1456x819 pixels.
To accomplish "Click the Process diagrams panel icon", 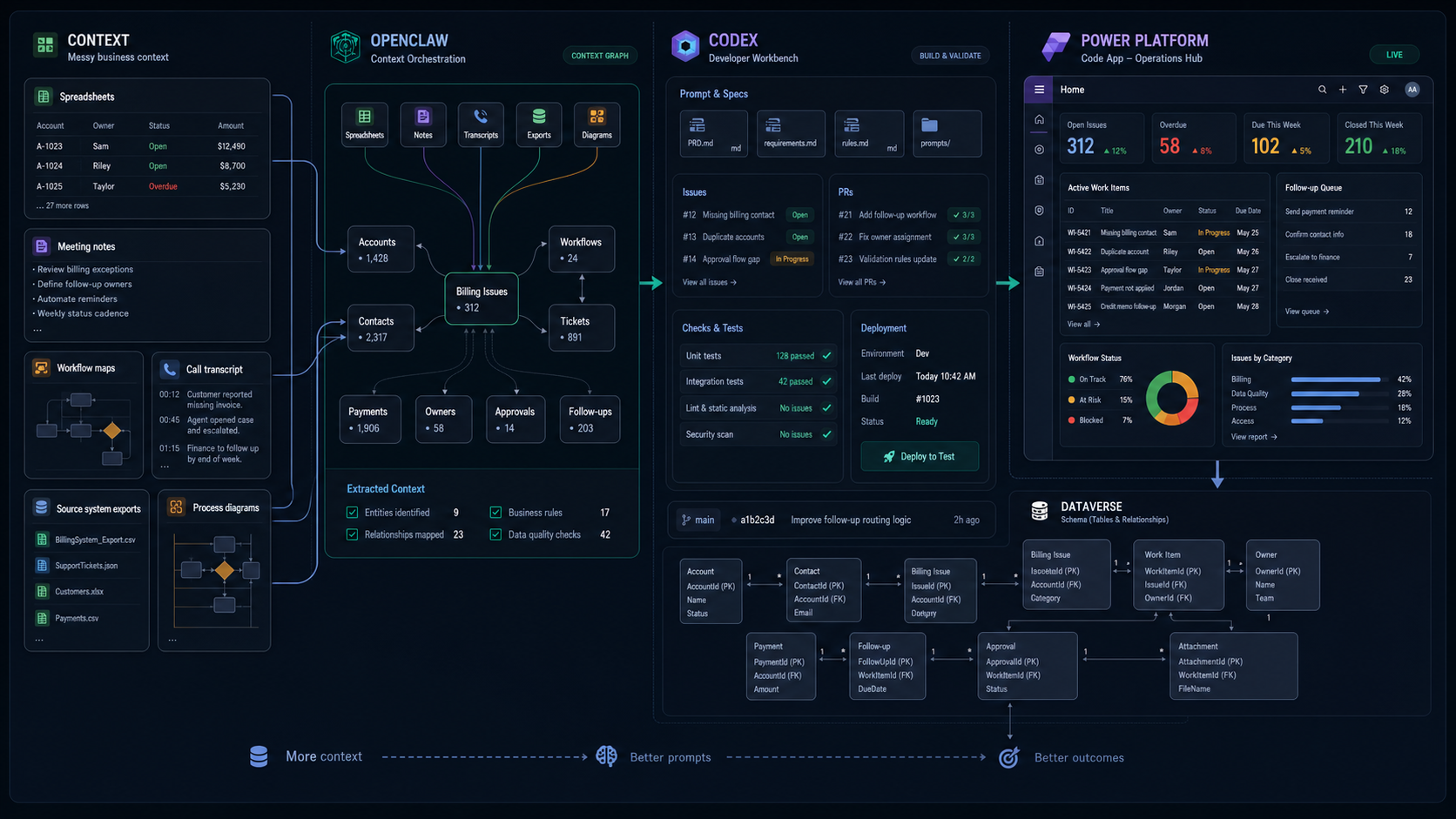I will (177, 507).
